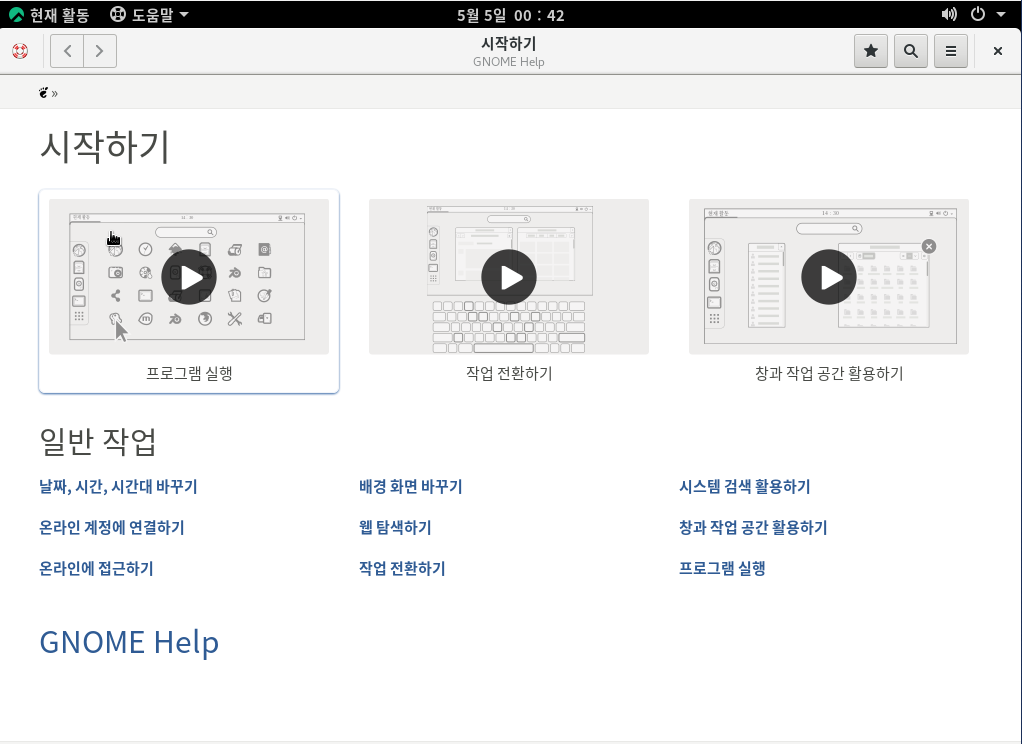1022x744 pixels.
Task: Click the GNOME foot breadcrumb icon
Action: coord(44,93)
